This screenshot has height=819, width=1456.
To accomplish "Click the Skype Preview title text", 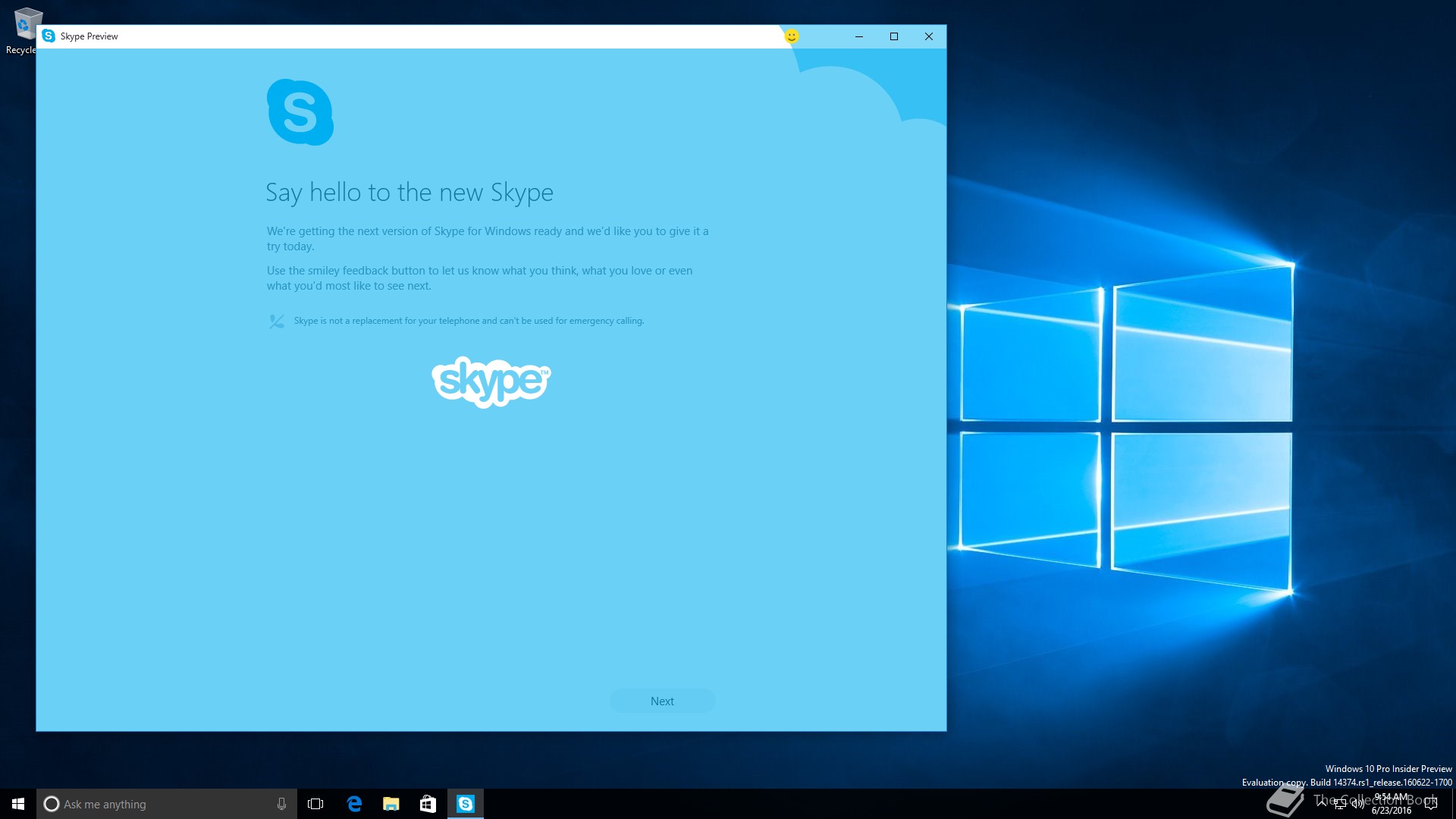I will pos(89,36).
